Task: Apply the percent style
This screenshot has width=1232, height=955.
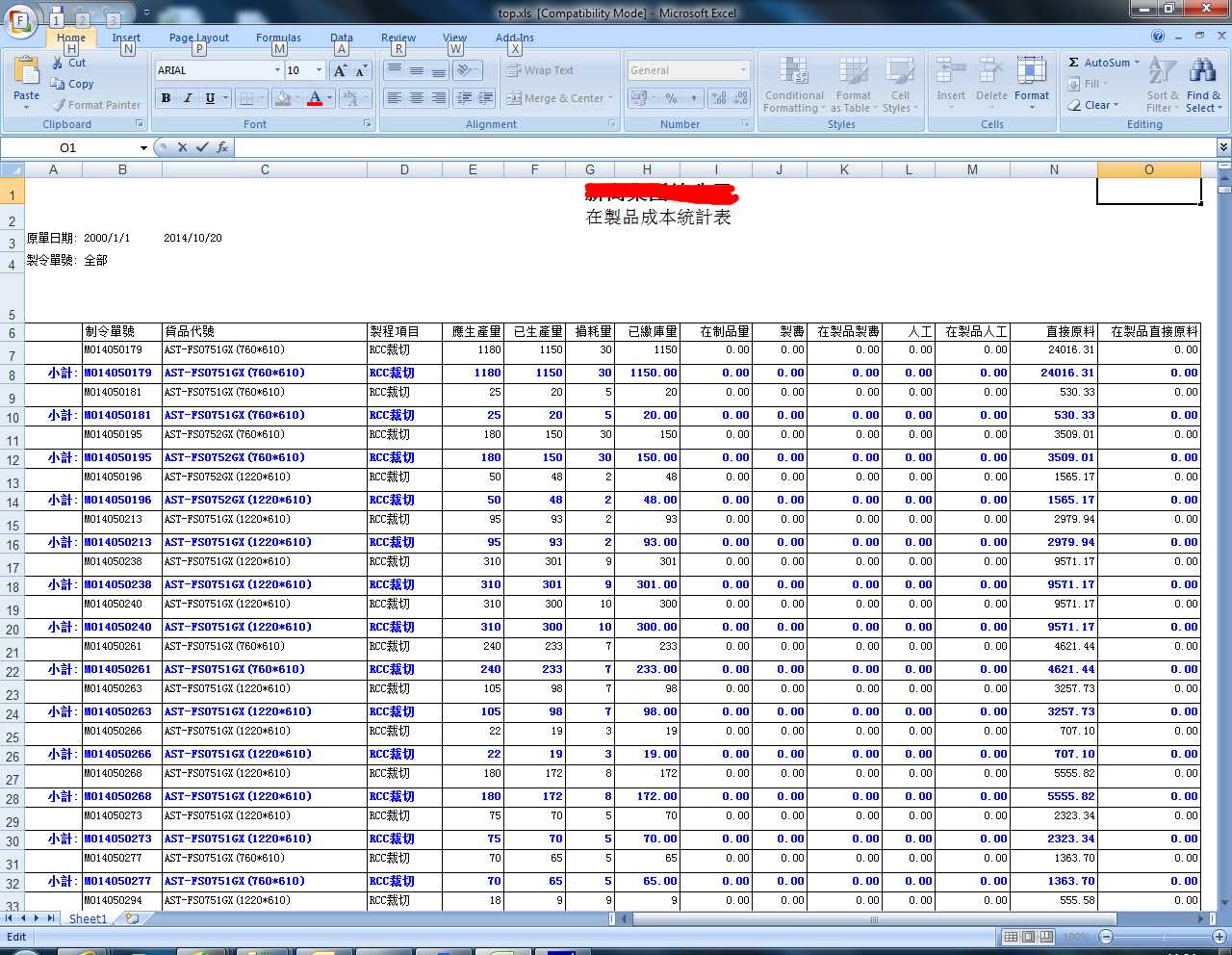Action: 671,98
